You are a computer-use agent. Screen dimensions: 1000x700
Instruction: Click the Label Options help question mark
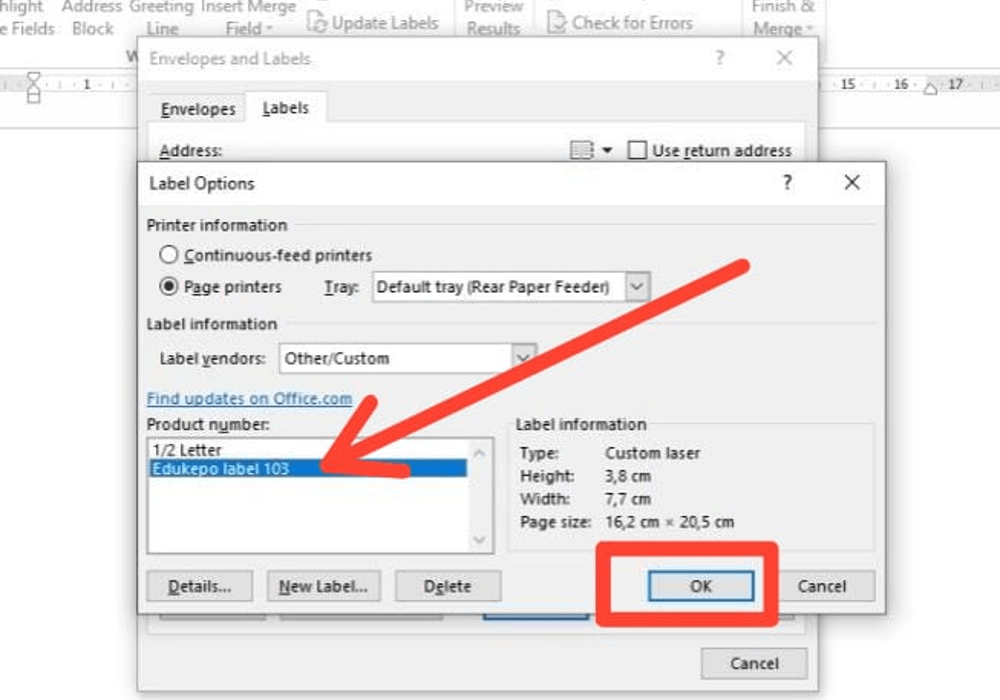pos(787,183)
